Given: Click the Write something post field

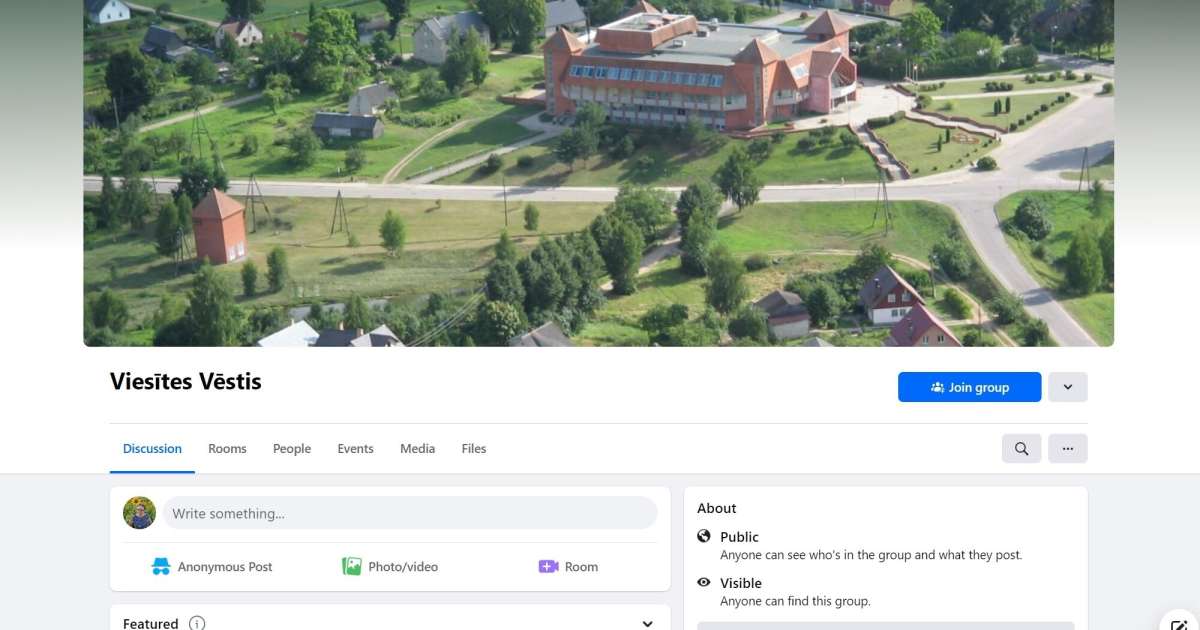Looking at the screenshot, I should [x=410, y=514].
